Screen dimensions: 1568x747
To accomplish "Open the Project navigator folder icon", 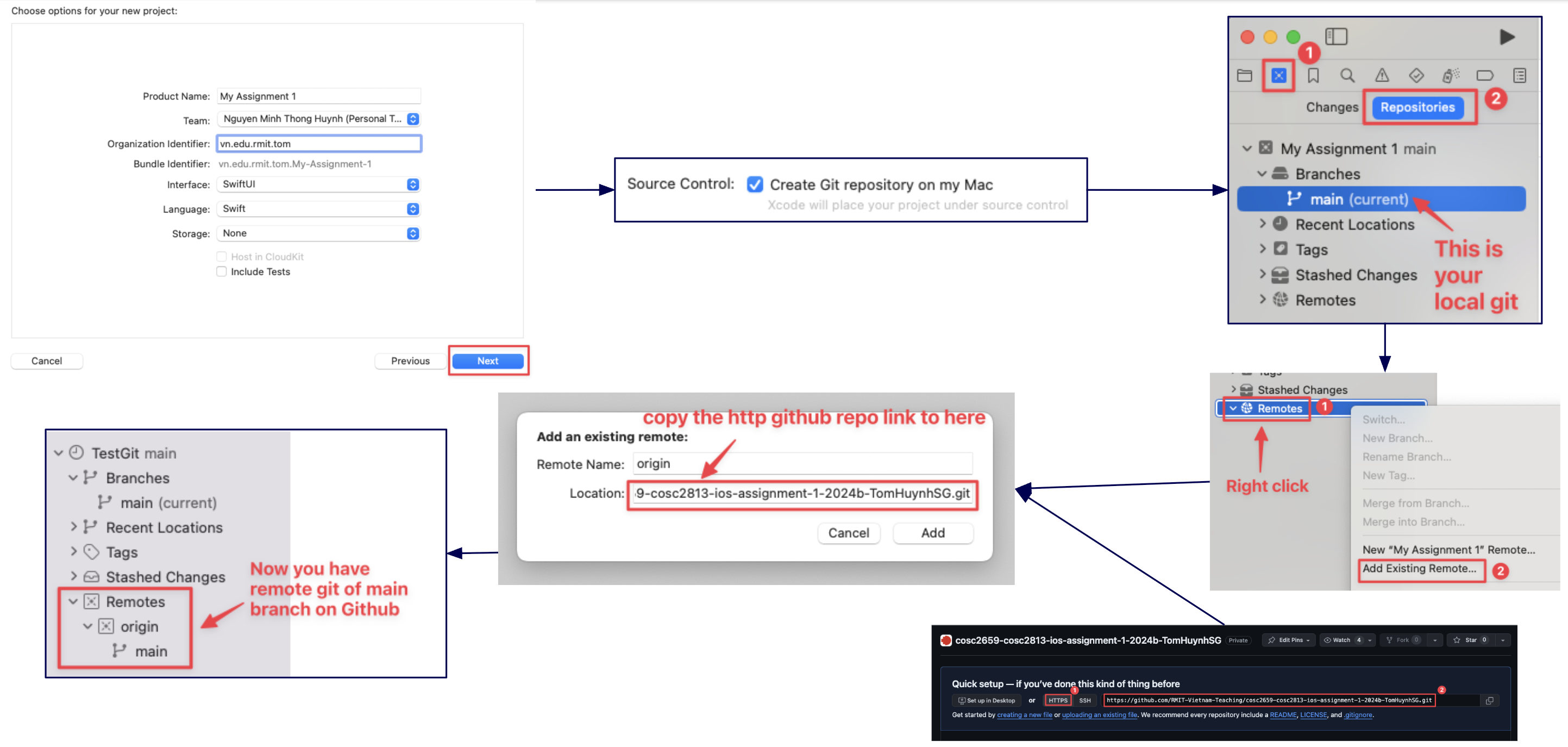I will point(1244,75).
